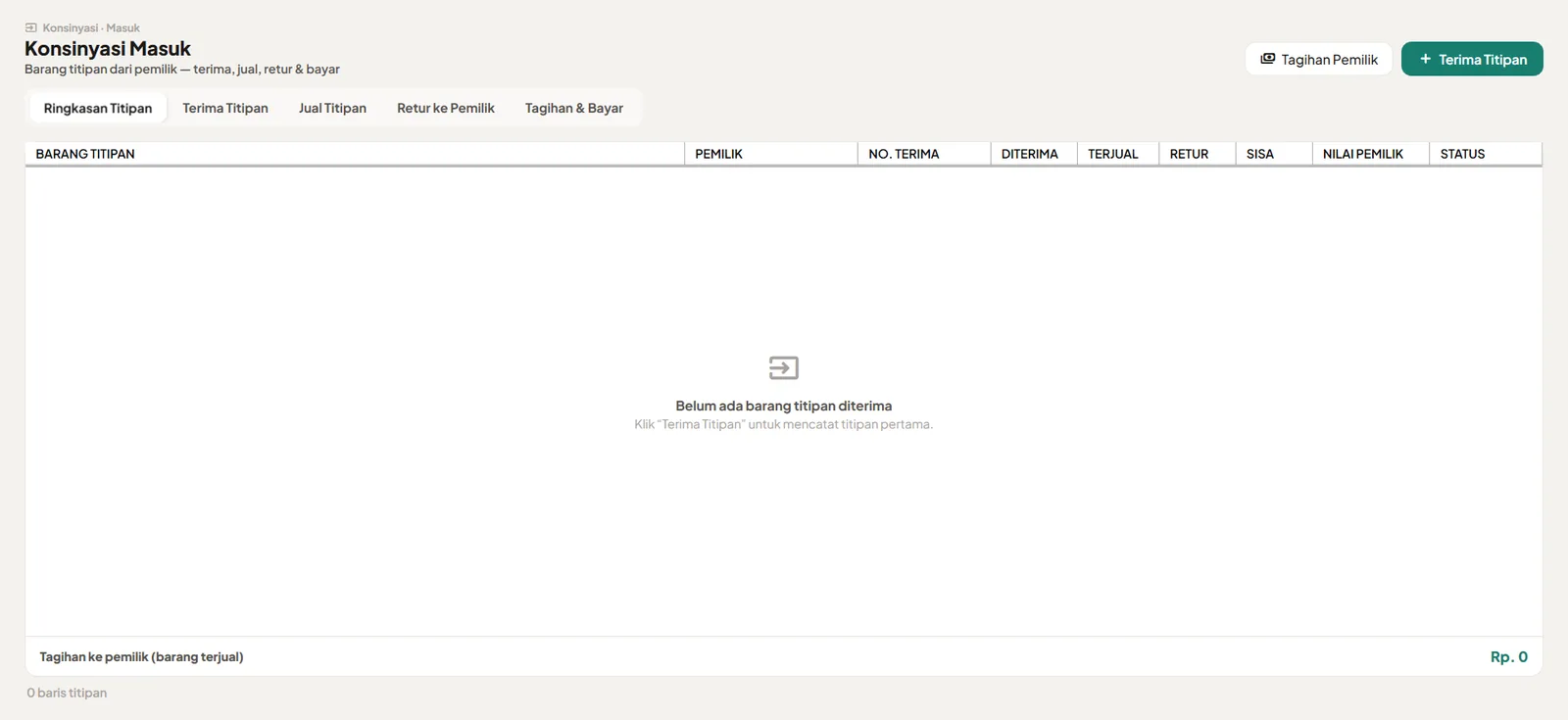
Task: Click the hint text starting 'Klik “Terima Titipan”'
Action: point(784,424)
